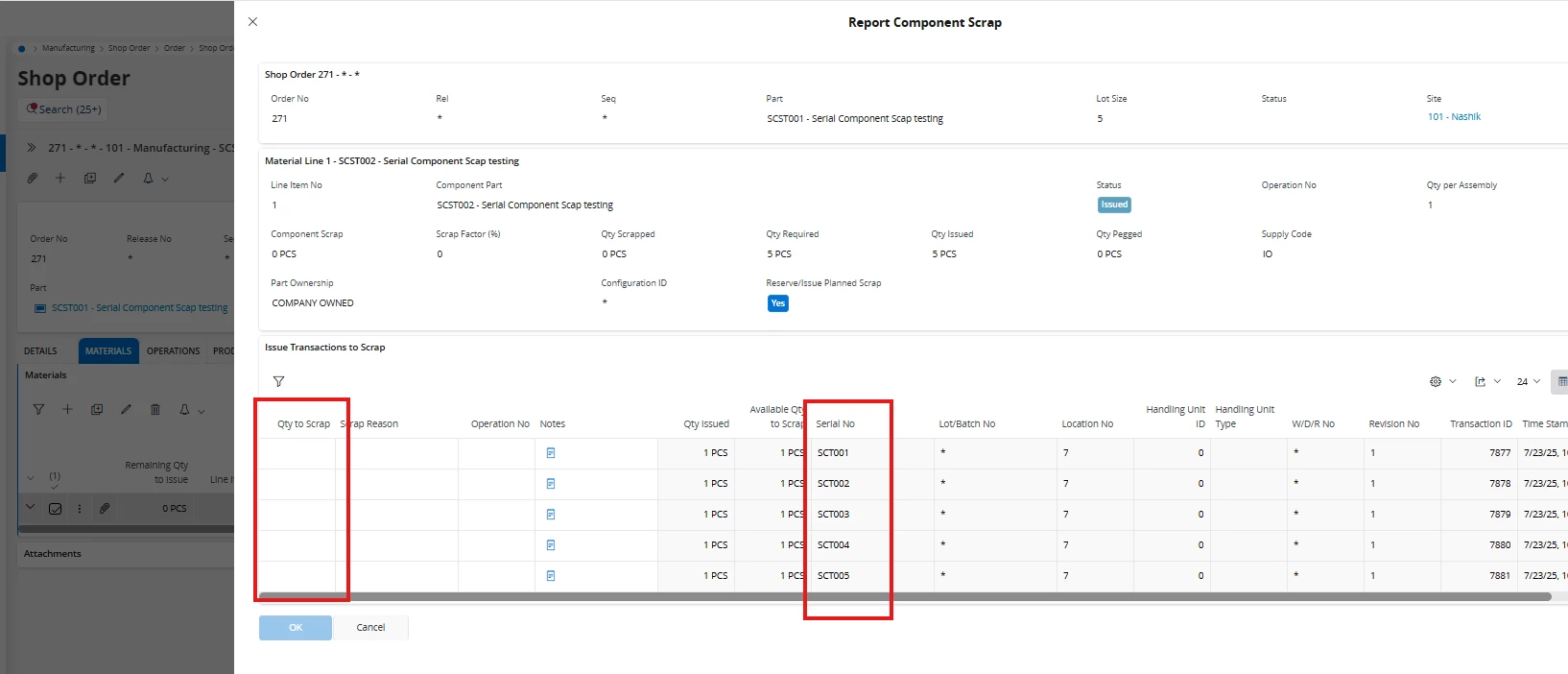Switch to the DETAILS tab
Viewport: 1568px width, 674px height.
[x=40, y=351]
